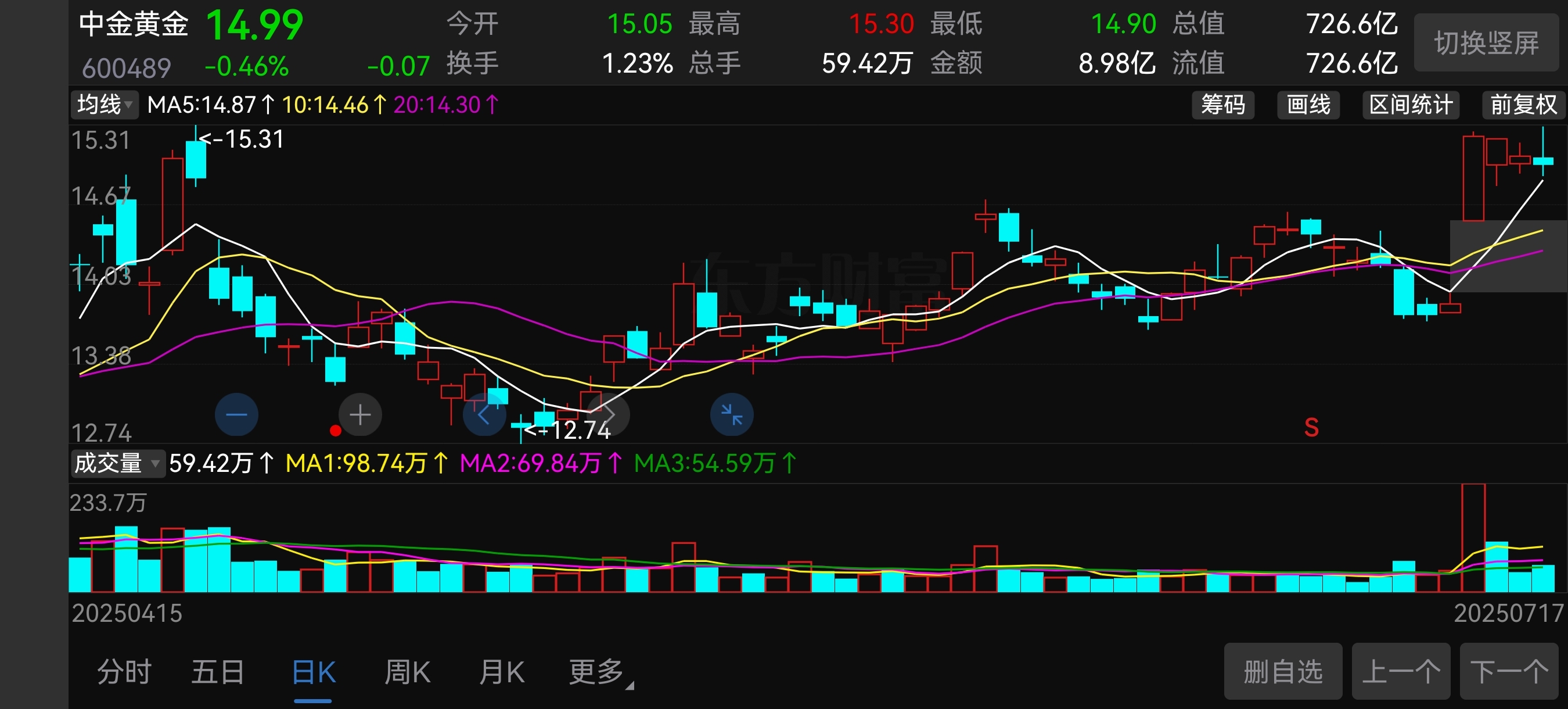Click the 换手 value 1.23%

tap(637, 63)
